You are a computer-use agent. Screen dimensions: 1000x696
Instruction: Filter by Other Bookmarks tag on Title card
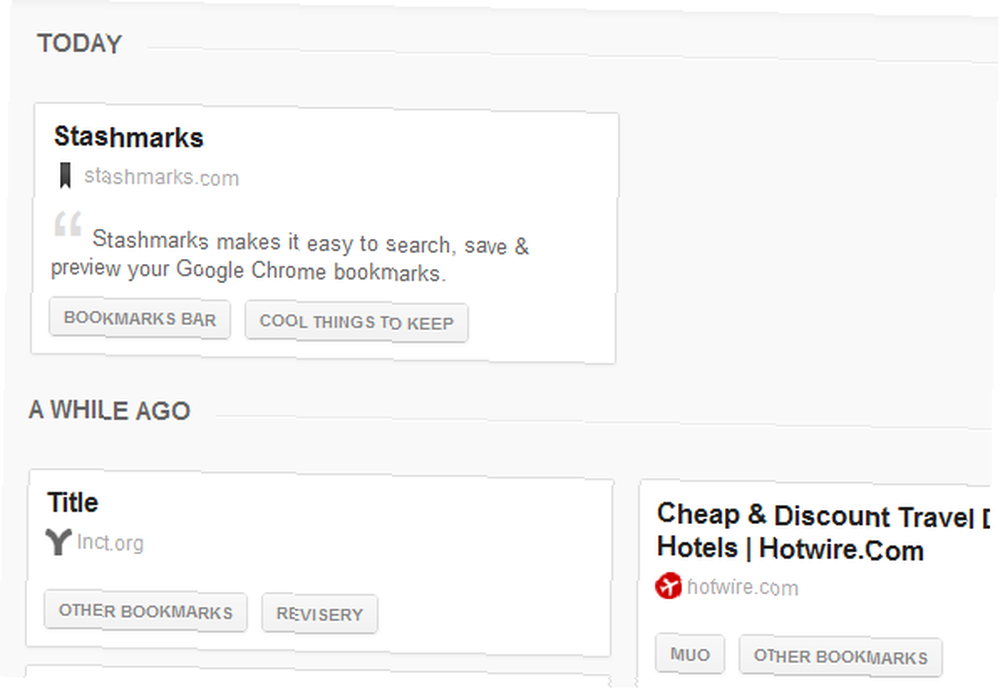tap(145, 611)
